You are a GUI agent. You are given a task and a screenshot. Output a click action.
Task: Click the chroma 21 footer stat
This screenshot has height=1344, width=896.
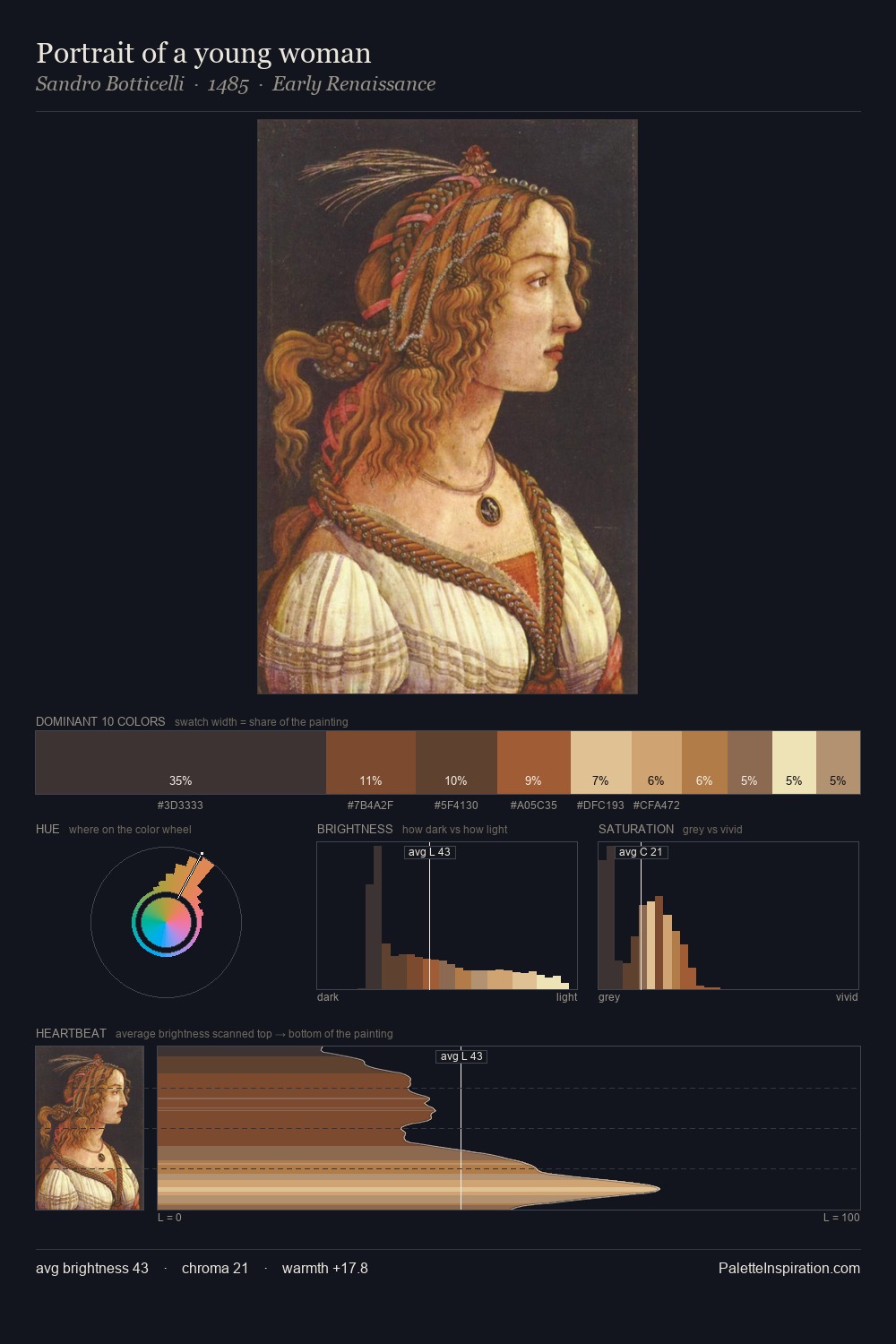pos(215,1268)
